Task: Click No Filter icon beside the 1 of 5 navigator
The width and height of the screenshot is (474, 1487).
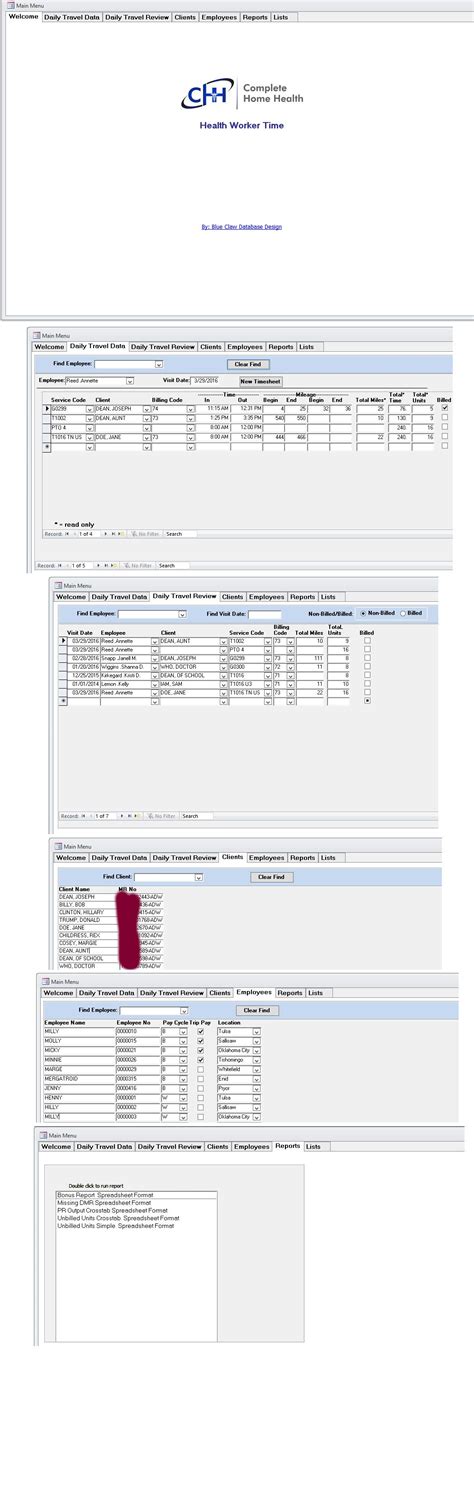Action: [136, 565]
